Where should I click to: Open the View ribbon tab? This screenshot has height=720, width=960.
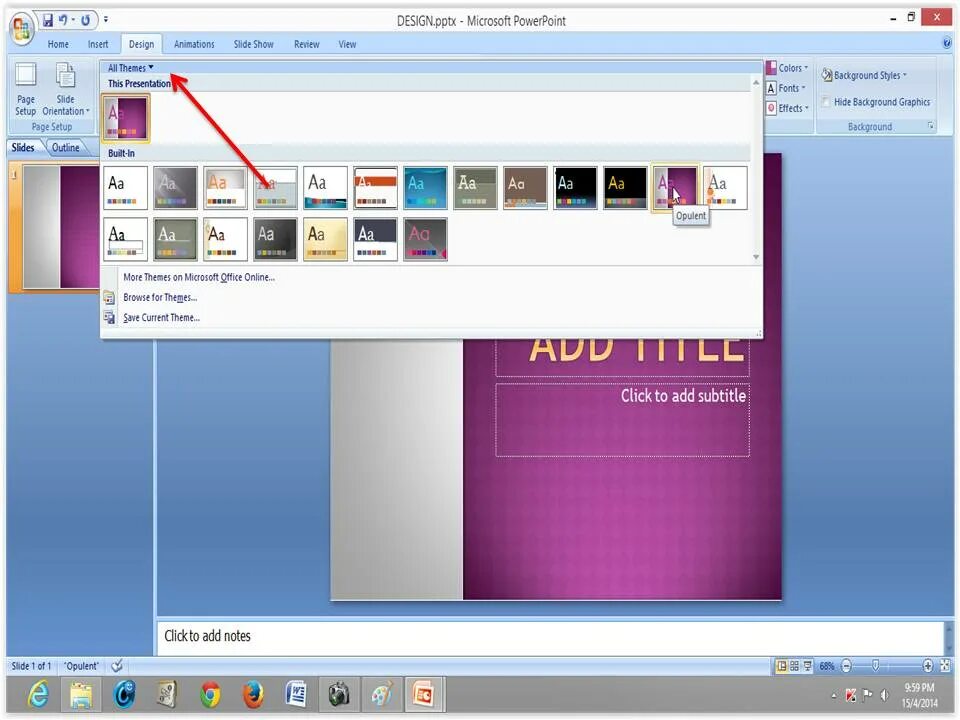coord(347,44)
